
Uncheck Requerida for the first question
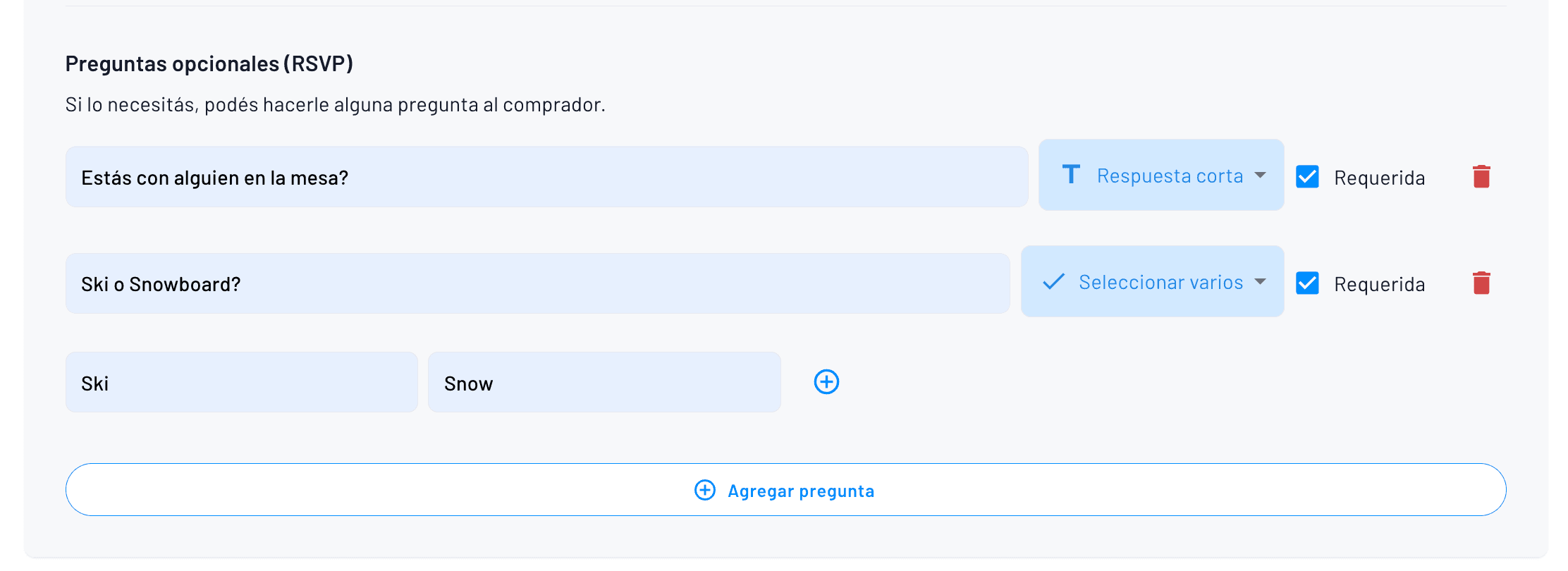[x=1307, y=177]
